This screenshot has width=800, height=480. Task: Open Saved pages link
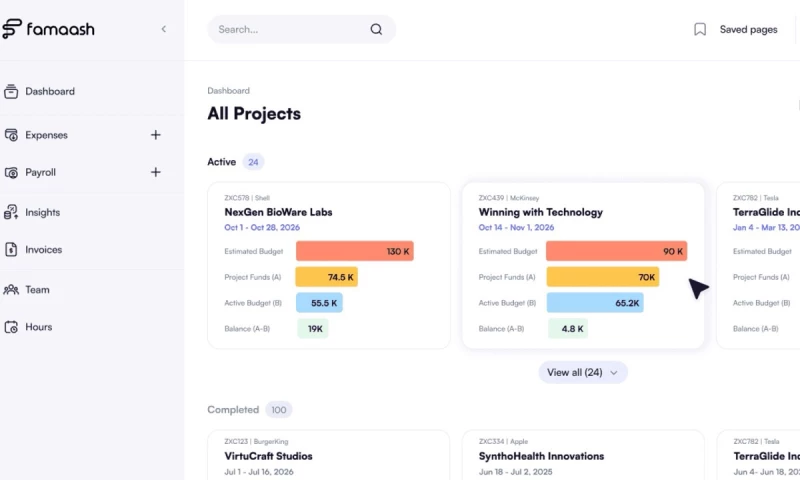point(748,30)
